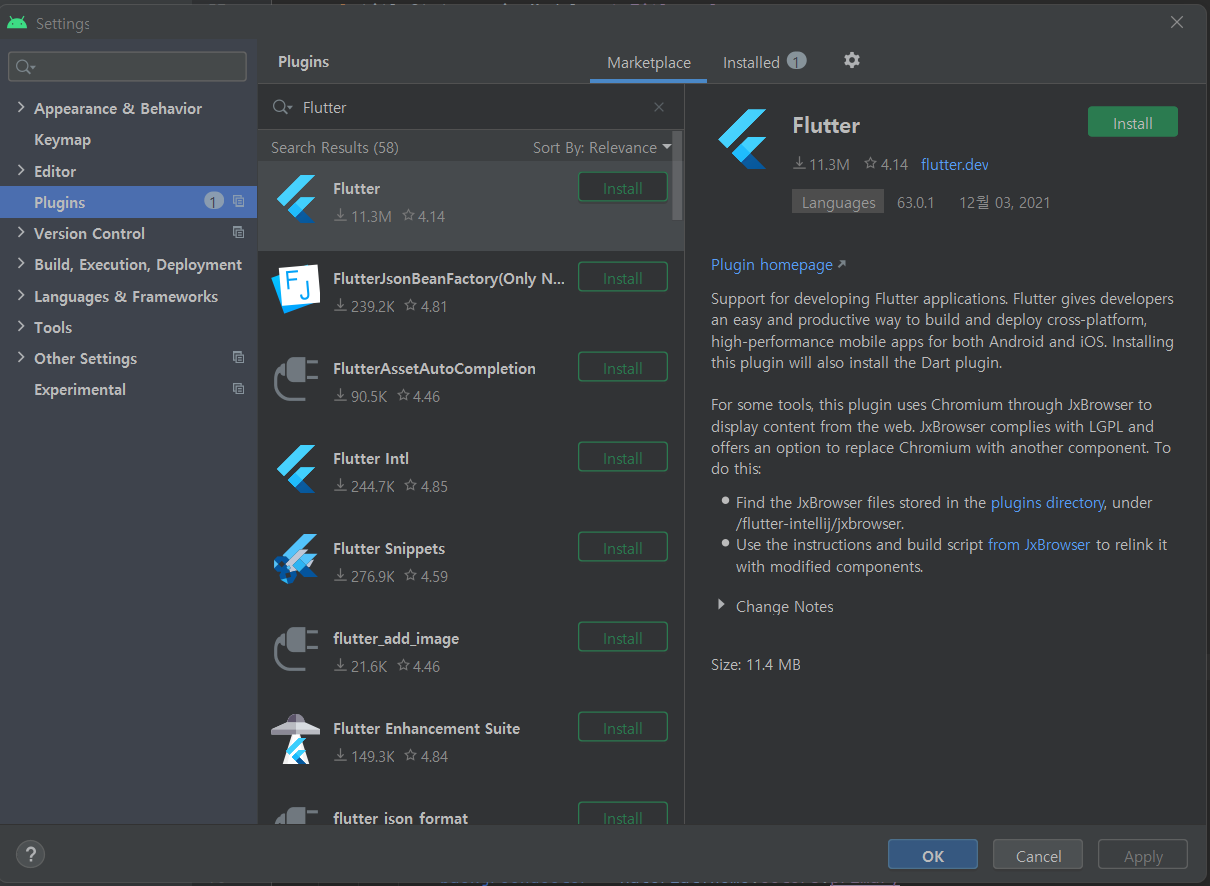Click the Flutter Snippets logo icon

[296, 559]
